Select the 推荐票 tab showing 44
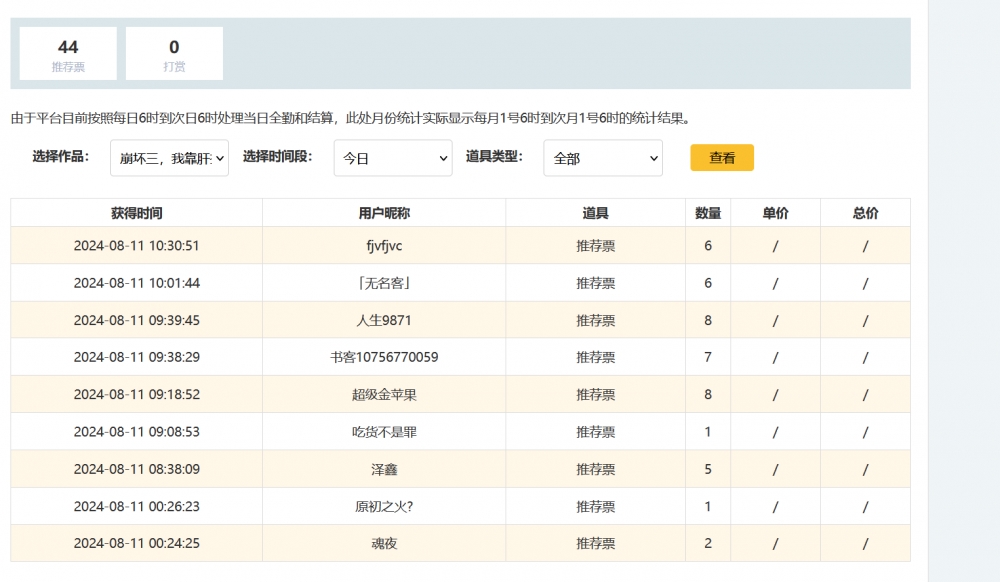The image size is (1000, 582). coord(68,54)
